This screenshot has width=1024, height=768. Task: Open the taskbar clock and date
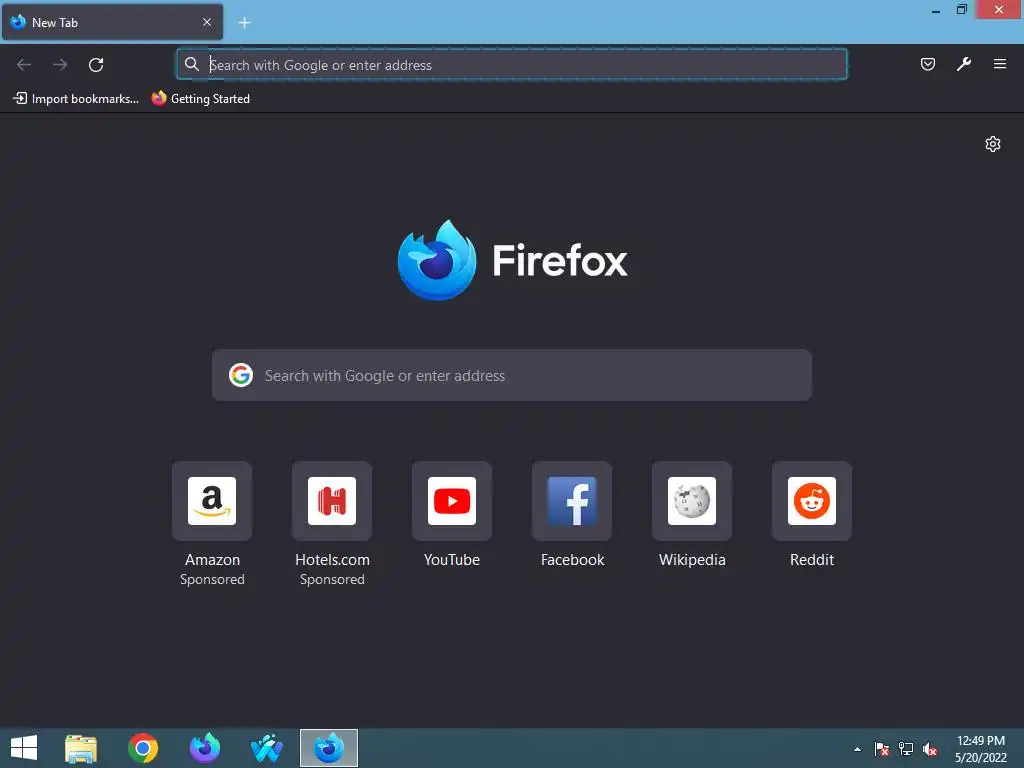[981, 749]
